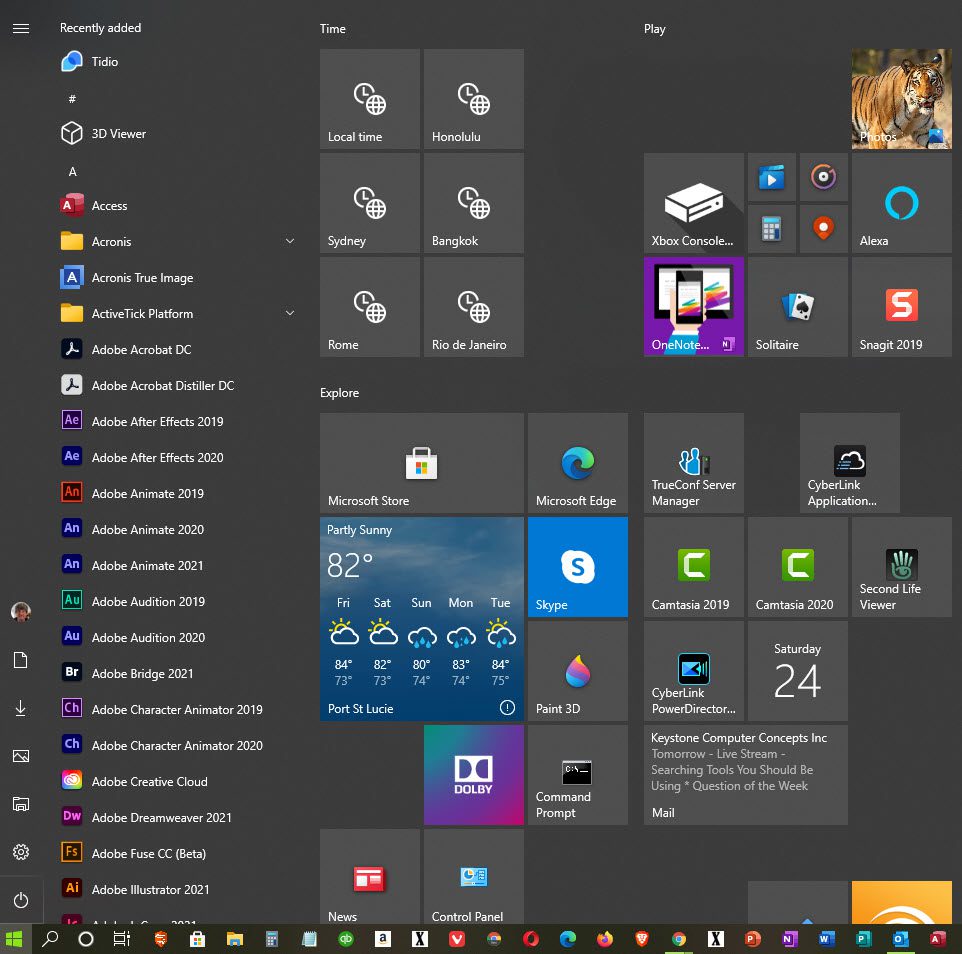
Task: Open File Explorer from the taskbar
Action: coord(234,939)
